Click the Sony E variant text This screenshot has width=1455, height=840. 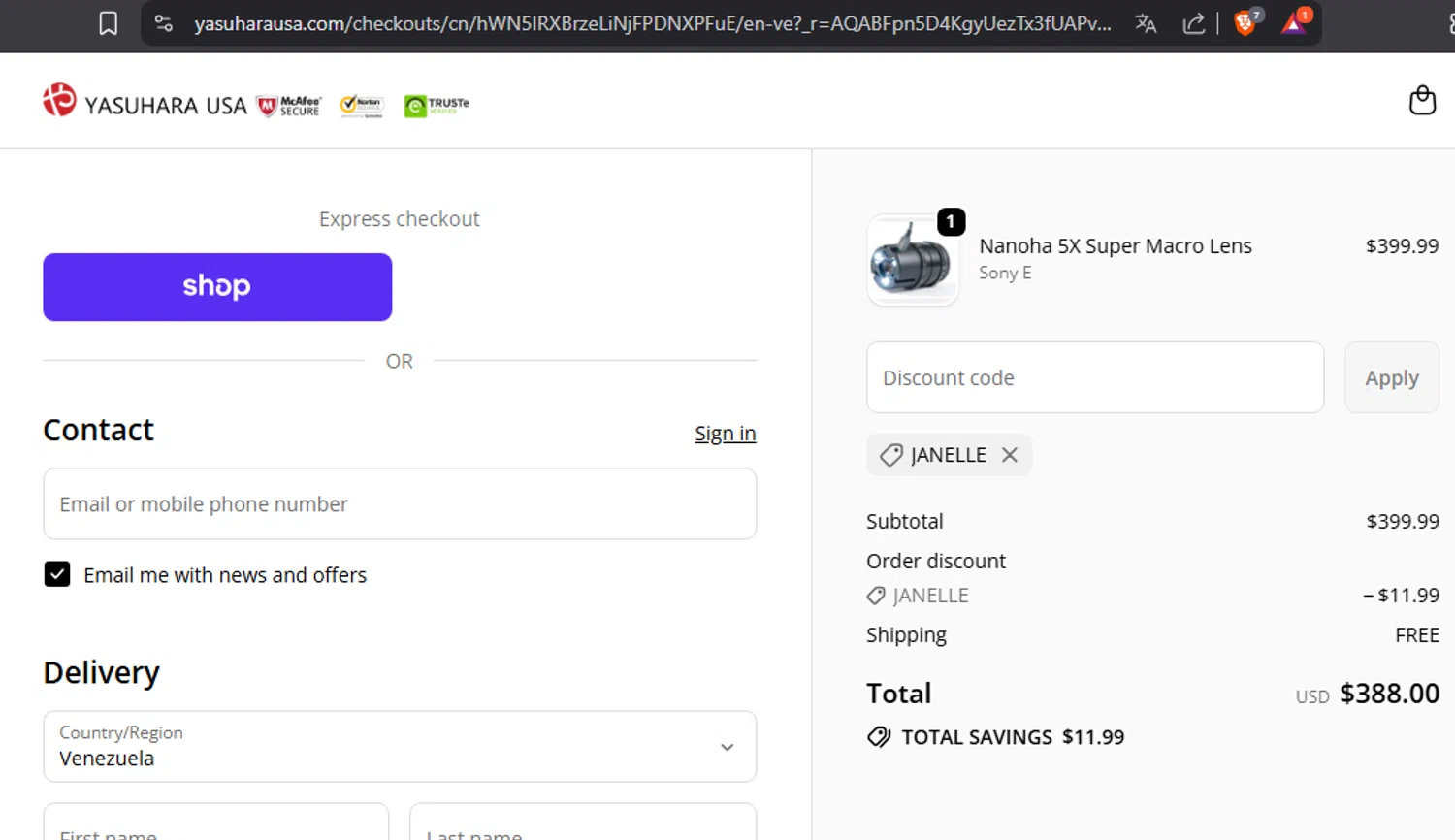(1005, 274)
